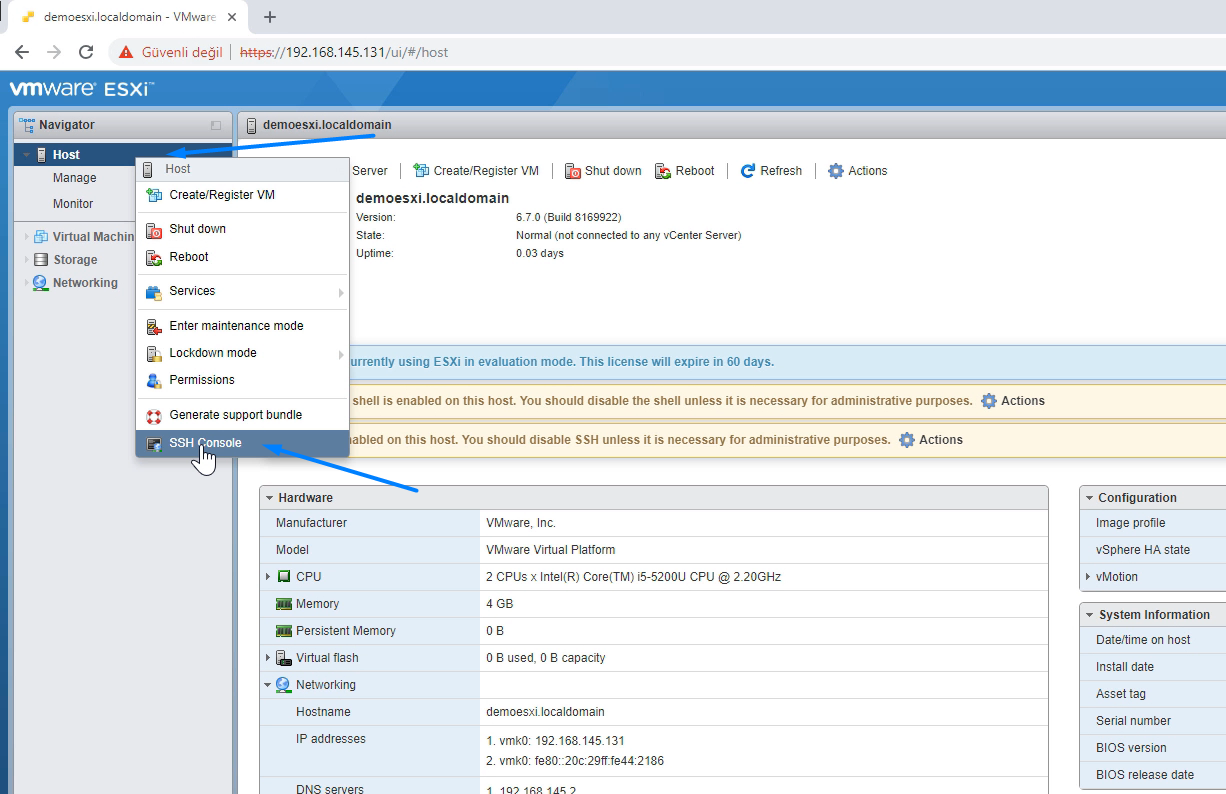
Task: Click Create/Register VM toolbar button
Action: 476,171
